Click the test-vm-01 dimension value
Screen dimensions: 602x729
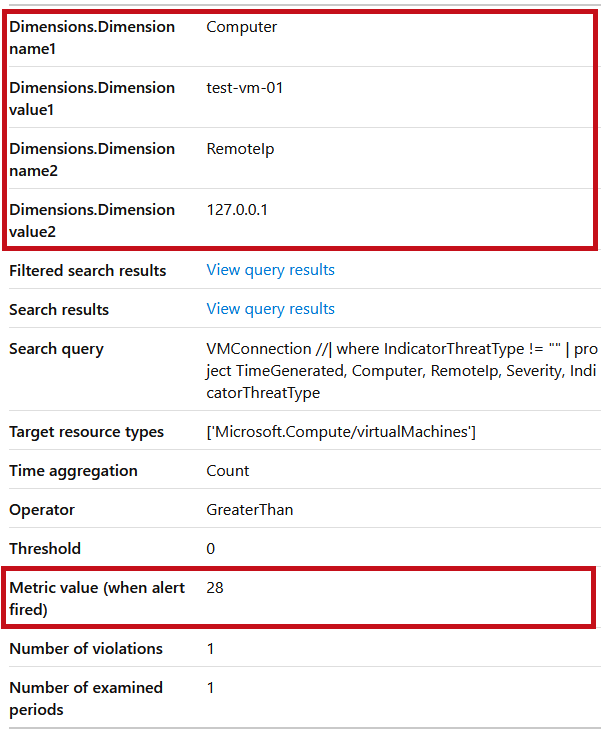(x=245, y=88)
